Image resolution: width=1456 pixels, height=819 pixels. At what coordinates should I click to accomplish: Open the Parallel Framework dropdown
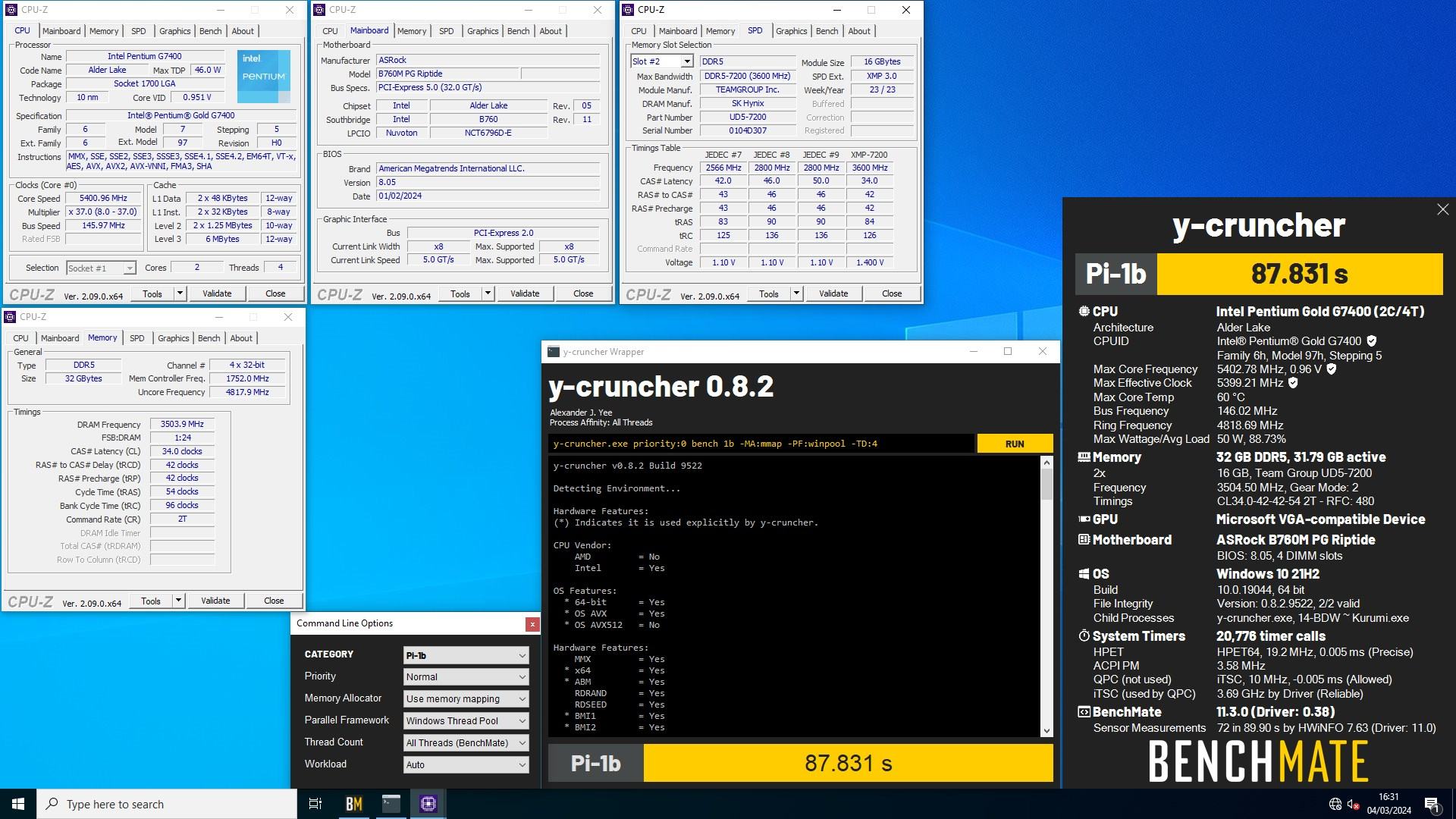click(x=466, y=721)
